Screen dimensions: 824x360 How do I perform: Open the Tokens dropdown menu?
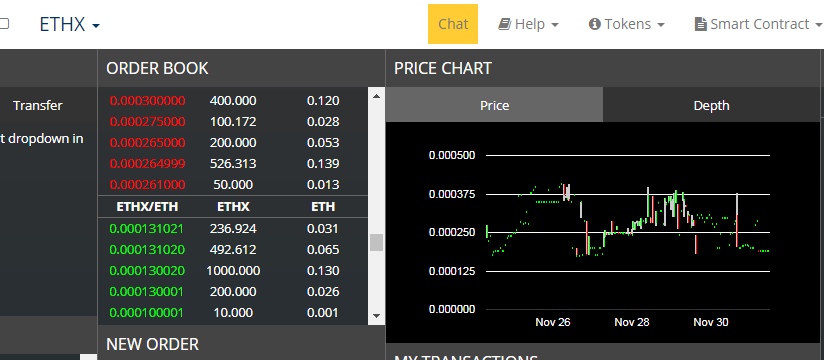(x=627, y=24)
